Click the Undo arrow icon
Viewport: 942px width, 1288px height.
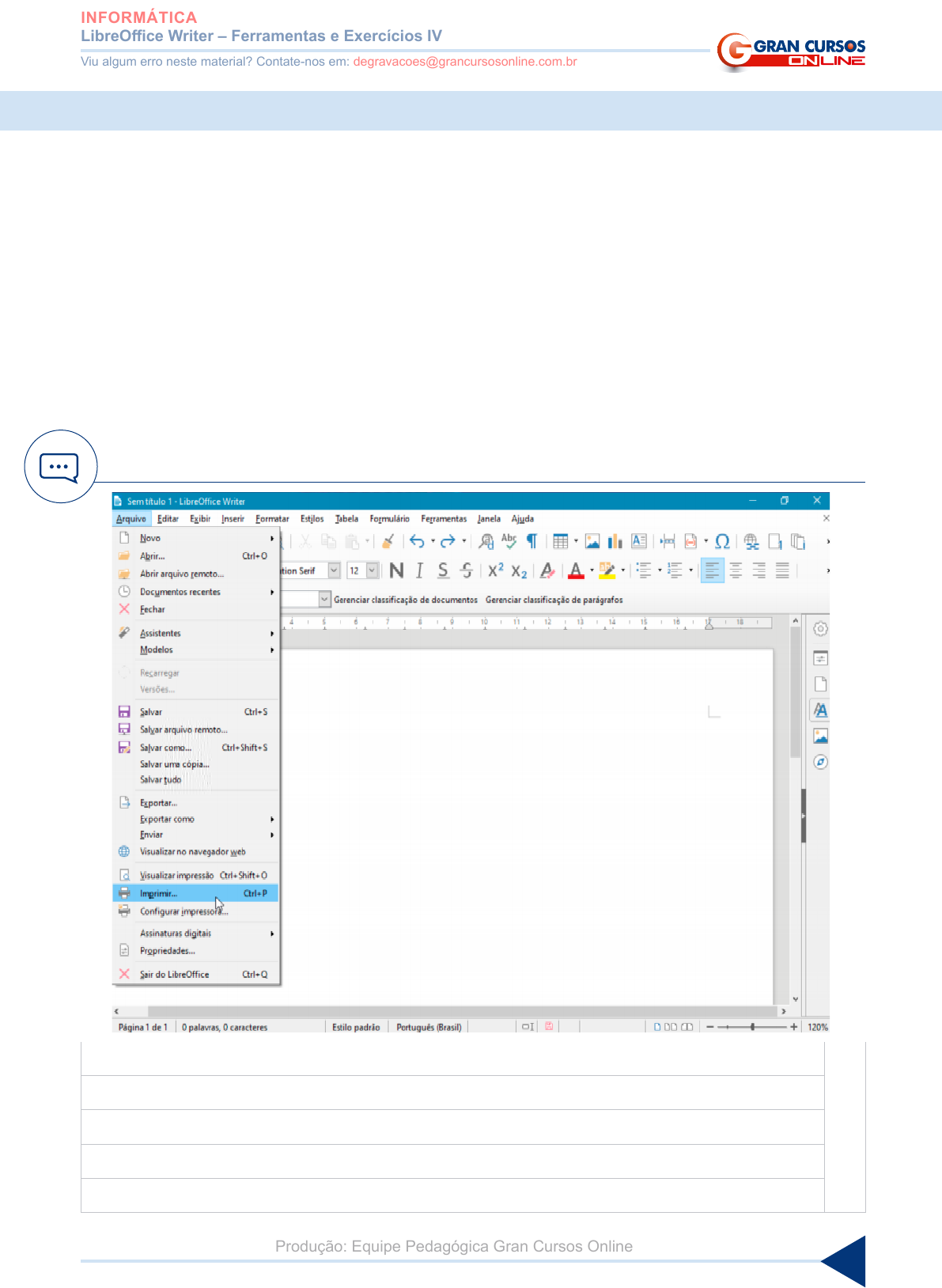pos(417,542)
